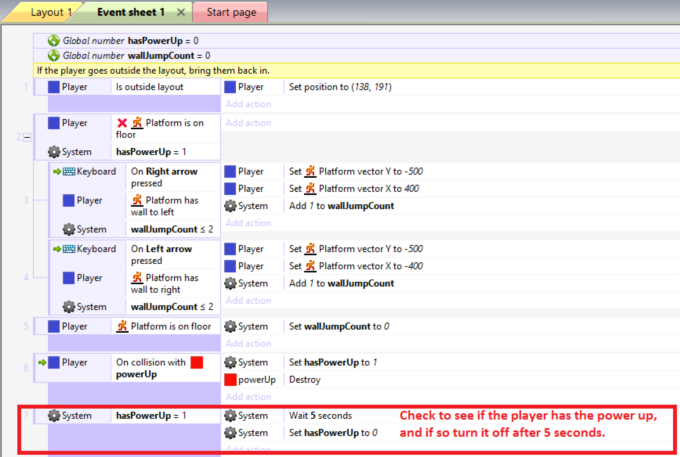Image resolution: width=680 pixels, height=457 pixels.
Task: Collapse event 2 using the minus box
Action: pyautogui.click(x=27, y=137)
